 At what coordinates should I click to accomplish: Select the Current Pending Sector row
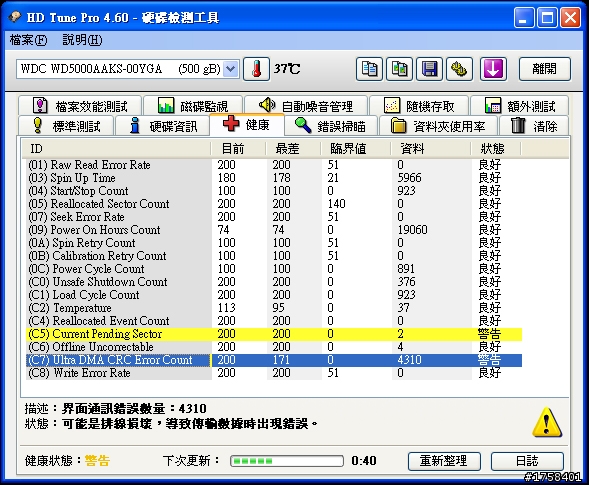point(273,334)
